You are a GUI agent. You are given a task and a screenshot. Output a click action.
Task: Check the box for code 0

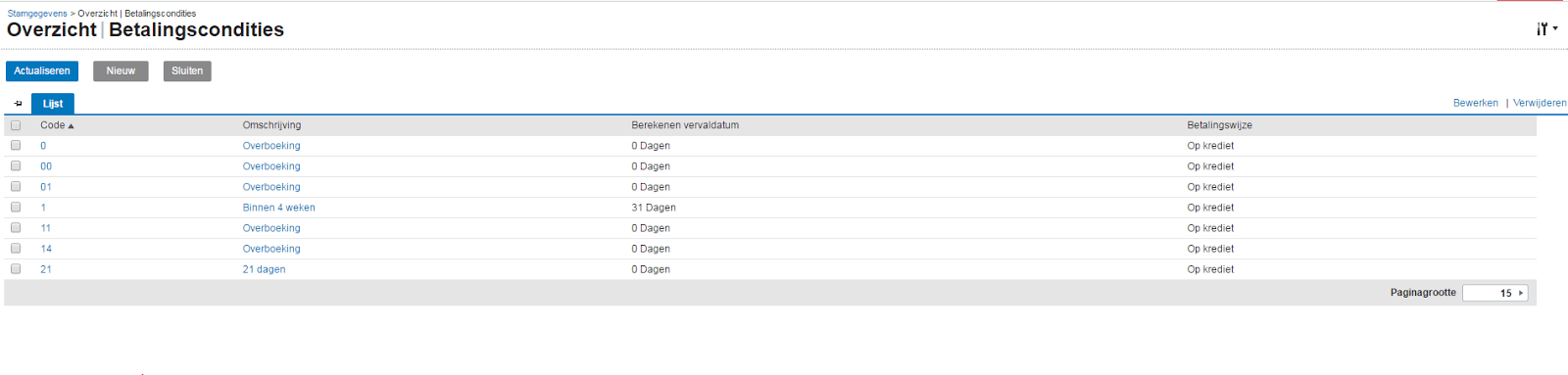point(16,145)
